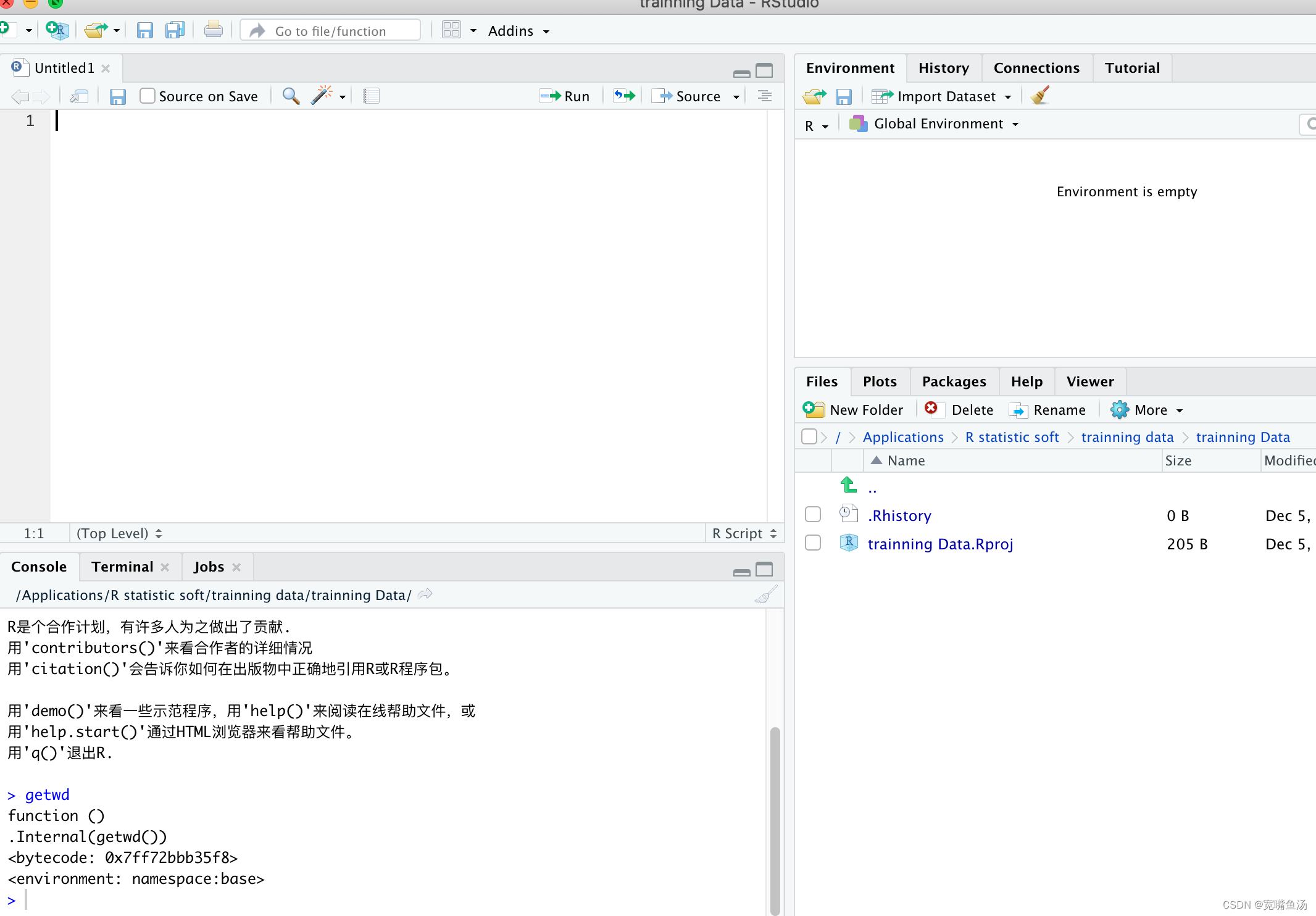The height and width of the screenshot is (916, 1316).
Task: Click the Delete file button
Action: (960, 410)
